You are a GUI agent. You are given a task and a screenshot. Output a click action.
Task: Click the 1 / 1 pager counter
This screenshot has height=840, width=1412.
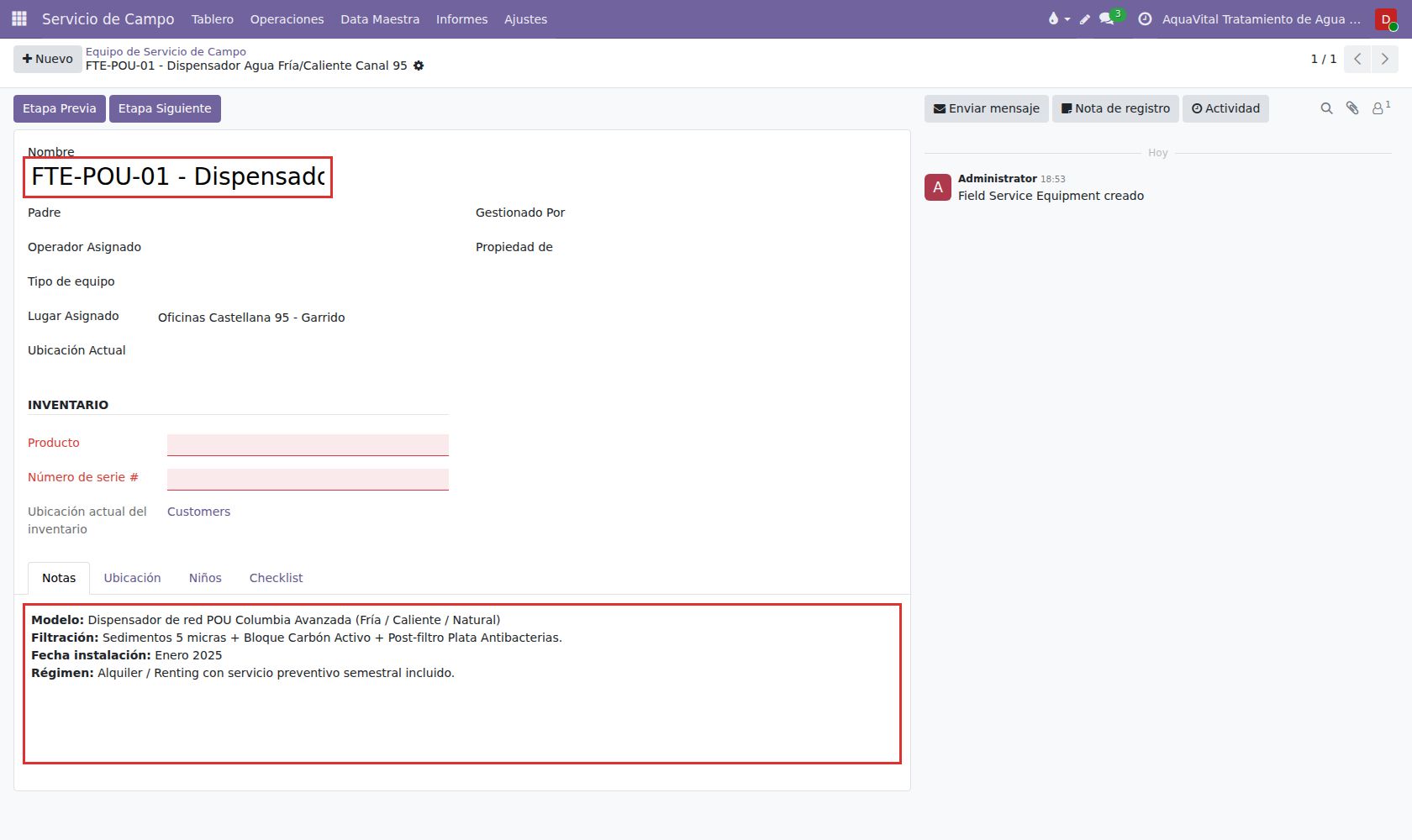(1324, 59)
